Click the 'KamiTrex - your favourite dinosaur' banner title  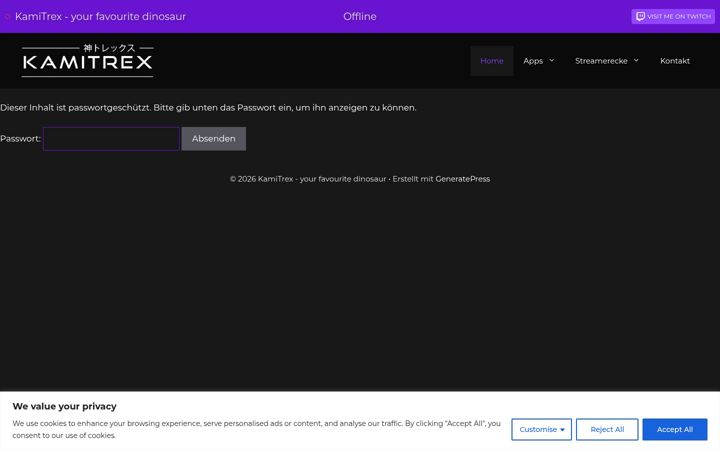(100, 17)
